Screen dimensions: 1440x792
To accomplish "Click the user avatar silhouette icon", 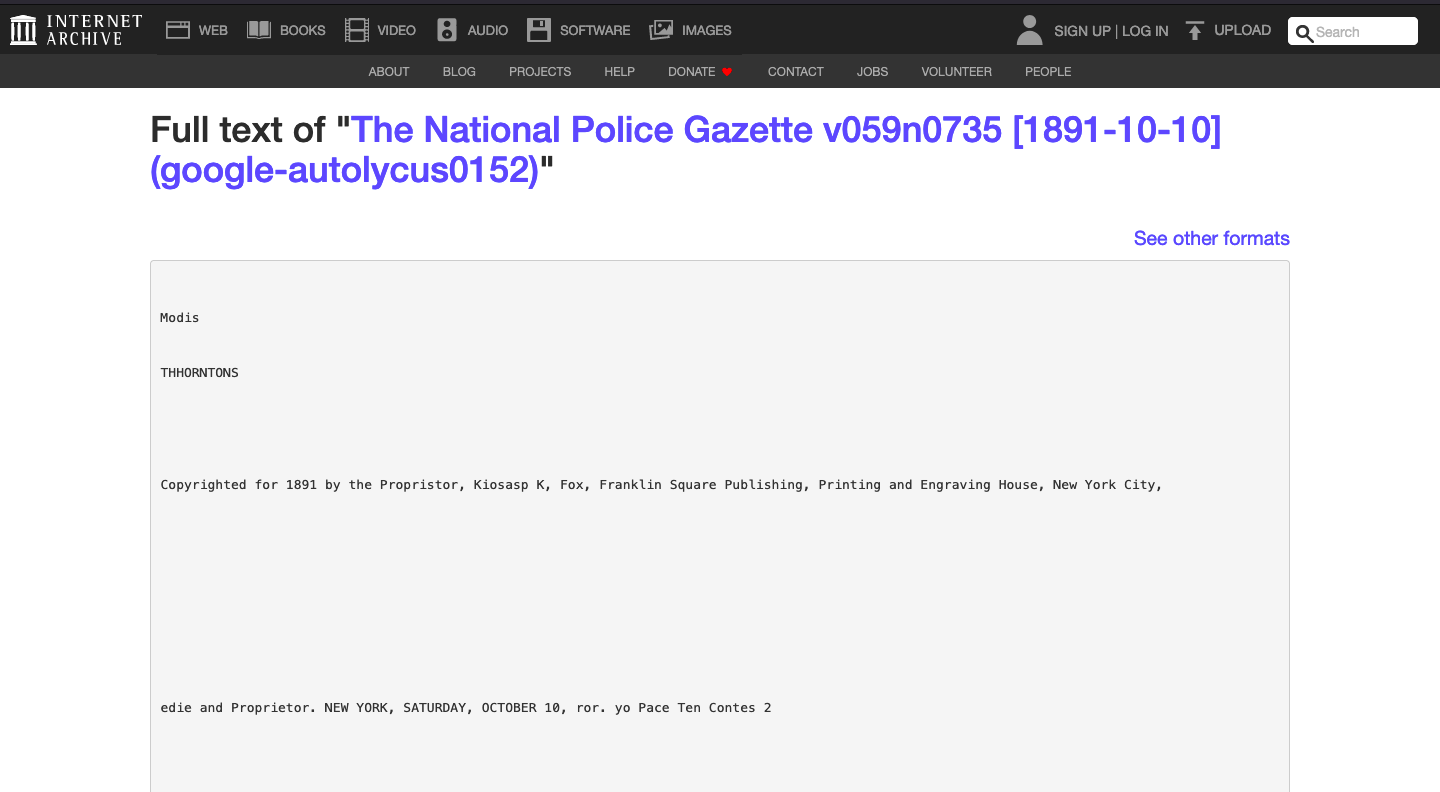I will coord(1029,30).
